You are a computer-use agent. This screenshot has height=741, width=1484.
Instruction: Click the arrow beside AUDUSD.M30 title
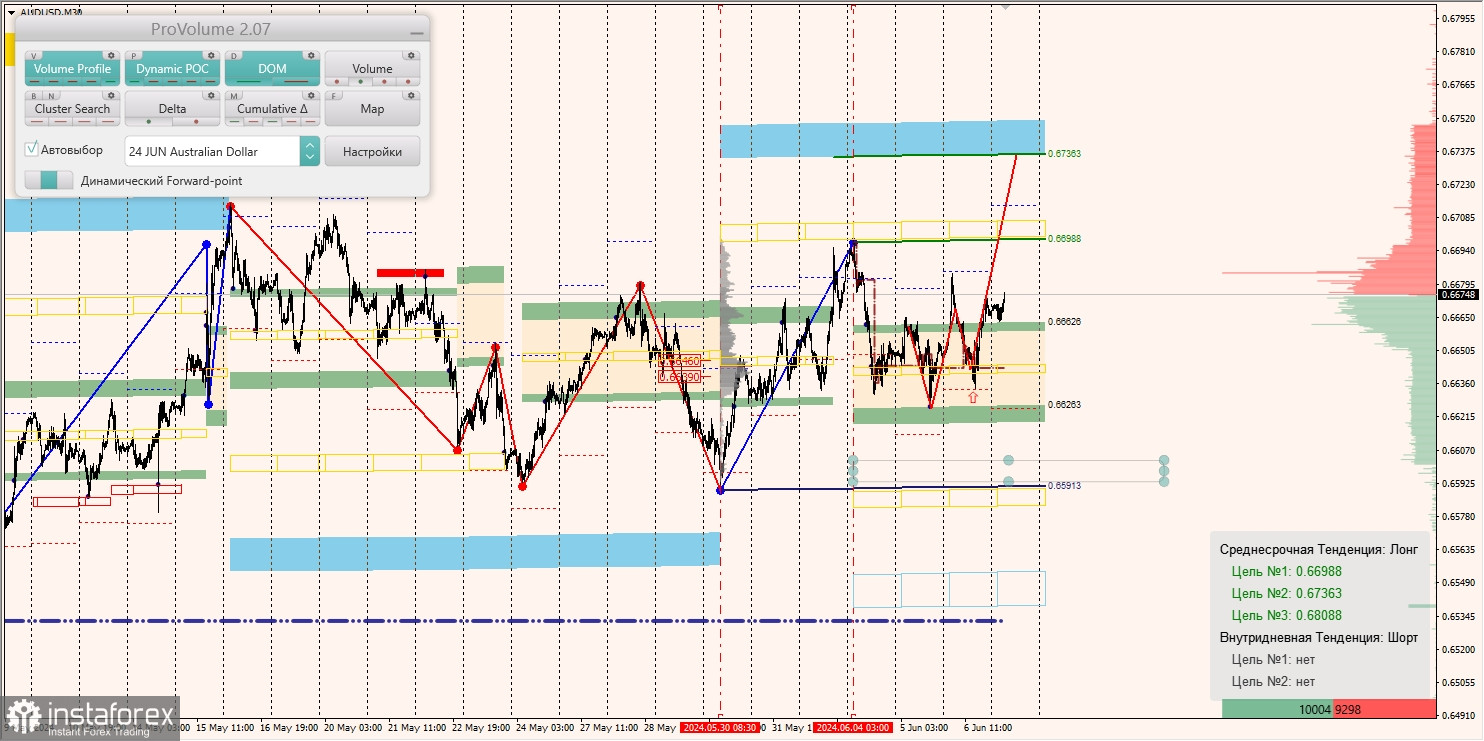[12, 12]
